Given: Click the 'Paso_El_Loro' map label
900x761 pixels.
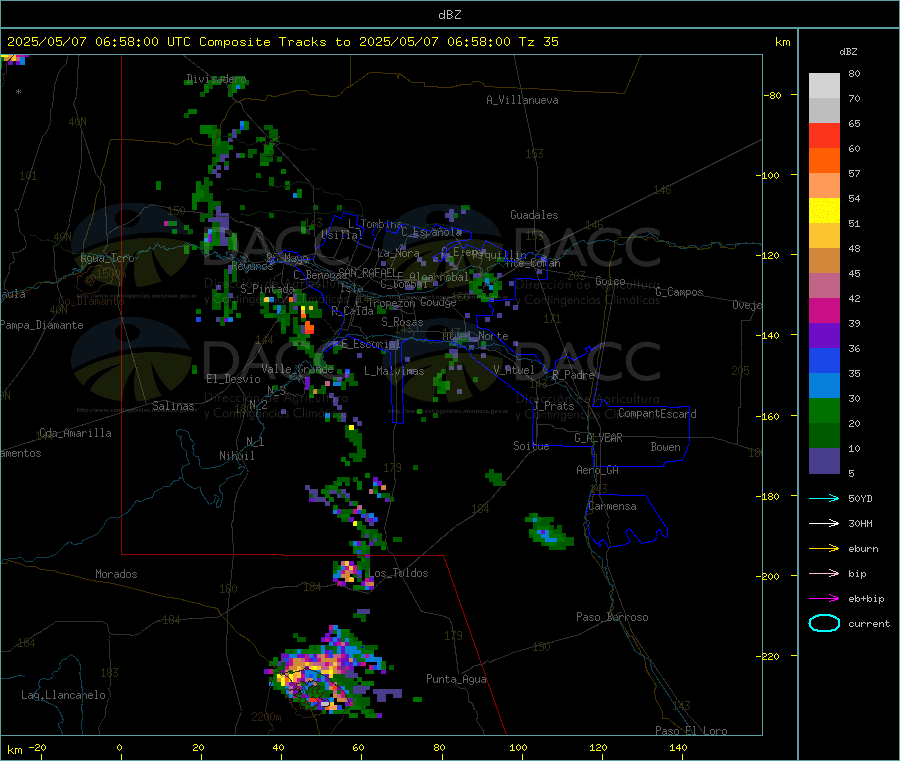Looking at the screenshot, I should point(691,731).
